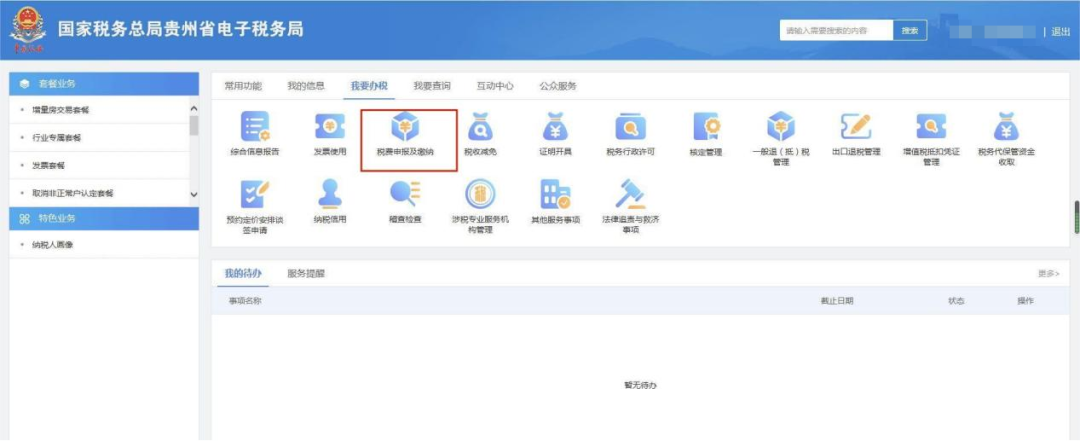The height and width of the screenshot is (441, 1080).
Task: Switch to 互动中心 tab
Action: 495,86
